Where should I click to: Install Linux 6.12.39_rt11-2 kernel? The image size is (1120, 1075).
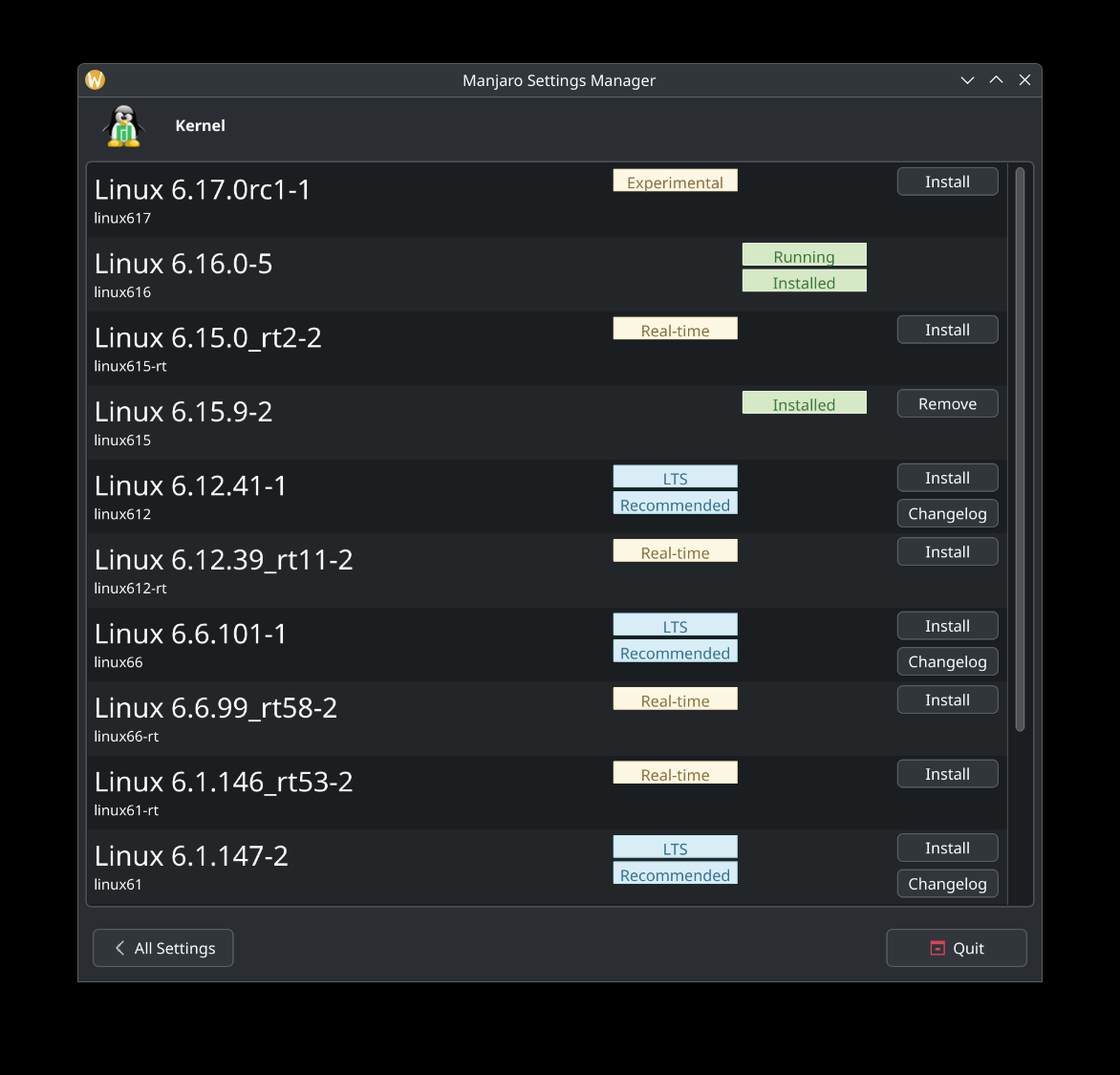(947, 552)
